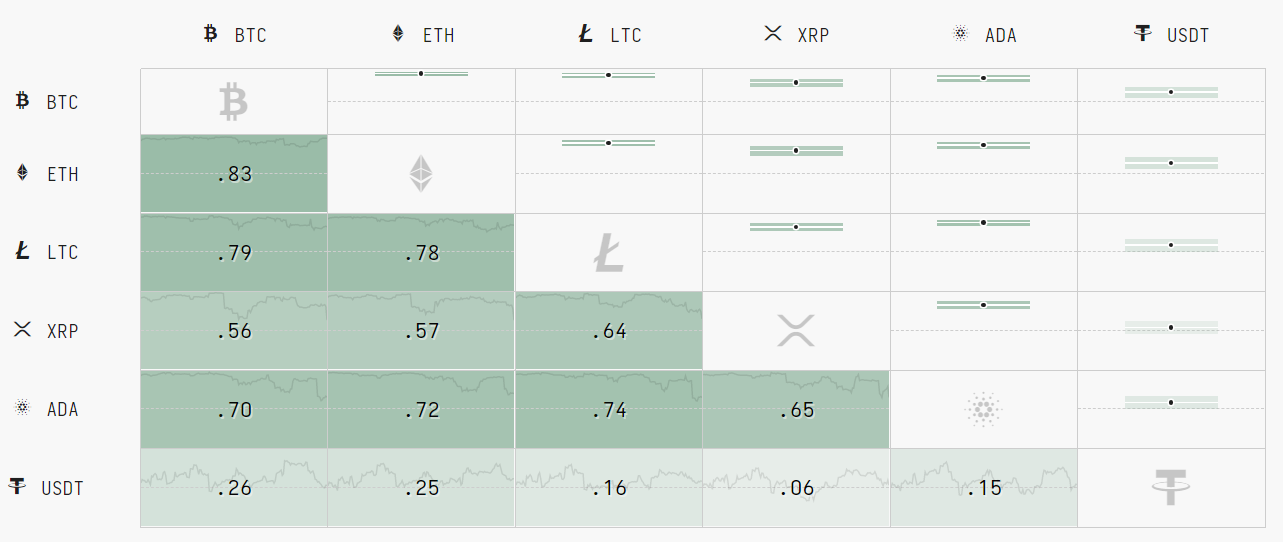Open the .06 USDT–XRP correlation cell
Screen dimensions: 1283x542
tap(796, 488)
